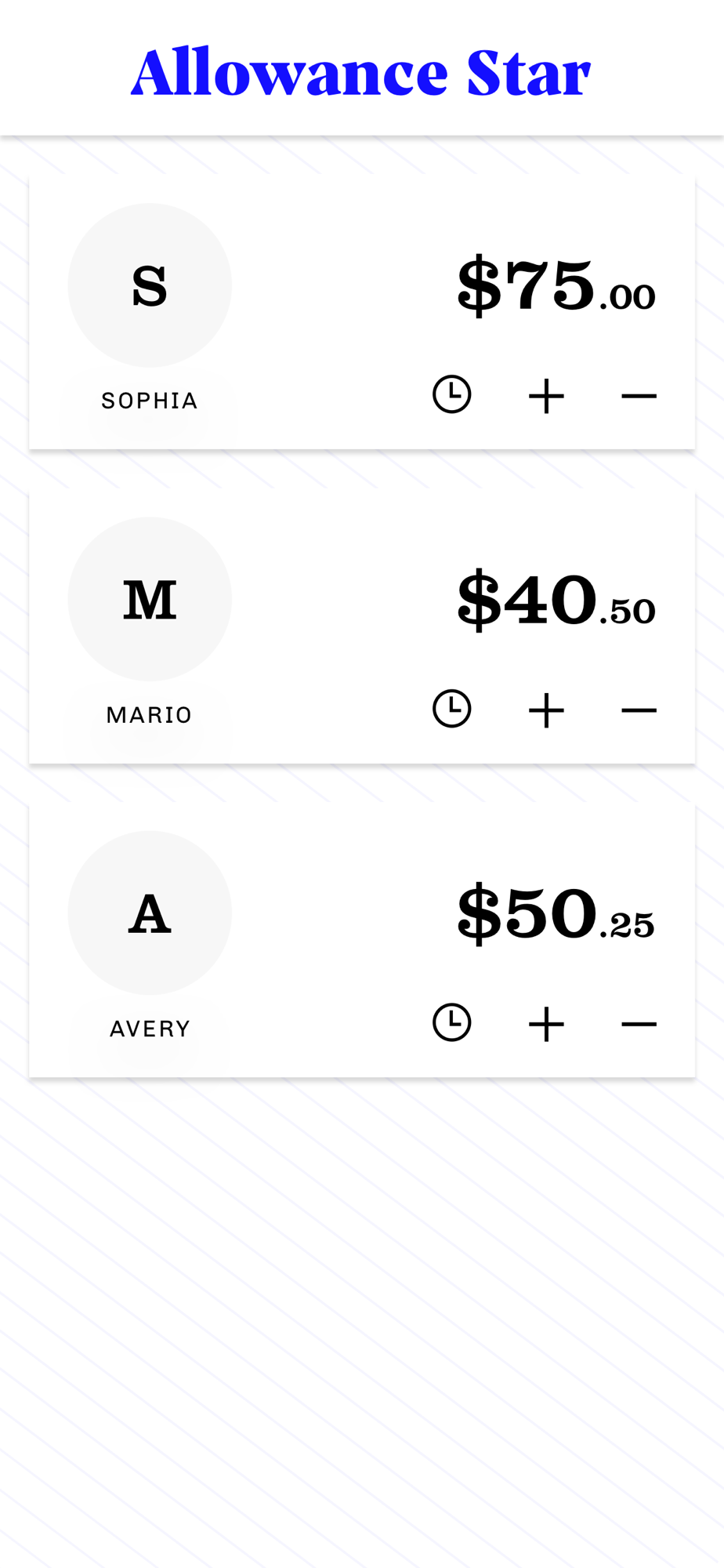Image resolution: width=724 pixels, height=1568 pixels.
Task: Add money to Sophia's balance
Action: click(x=546, y=396)
